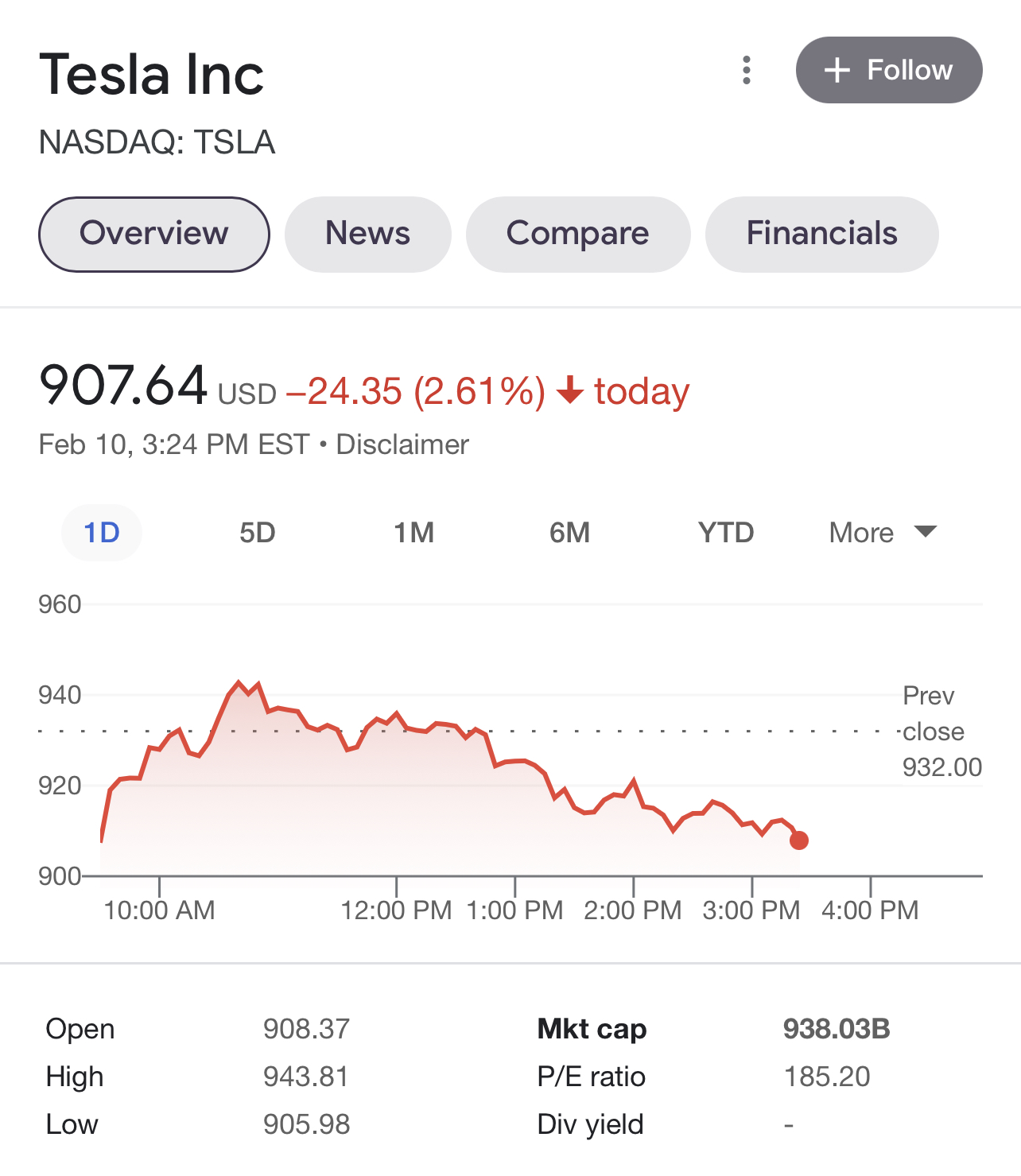Select the Overview tab

(154, 234)
